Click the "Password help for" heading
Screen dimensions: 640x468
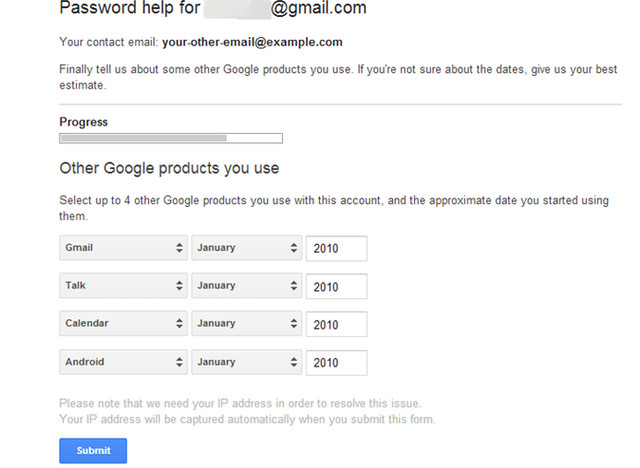click(130, 9)
